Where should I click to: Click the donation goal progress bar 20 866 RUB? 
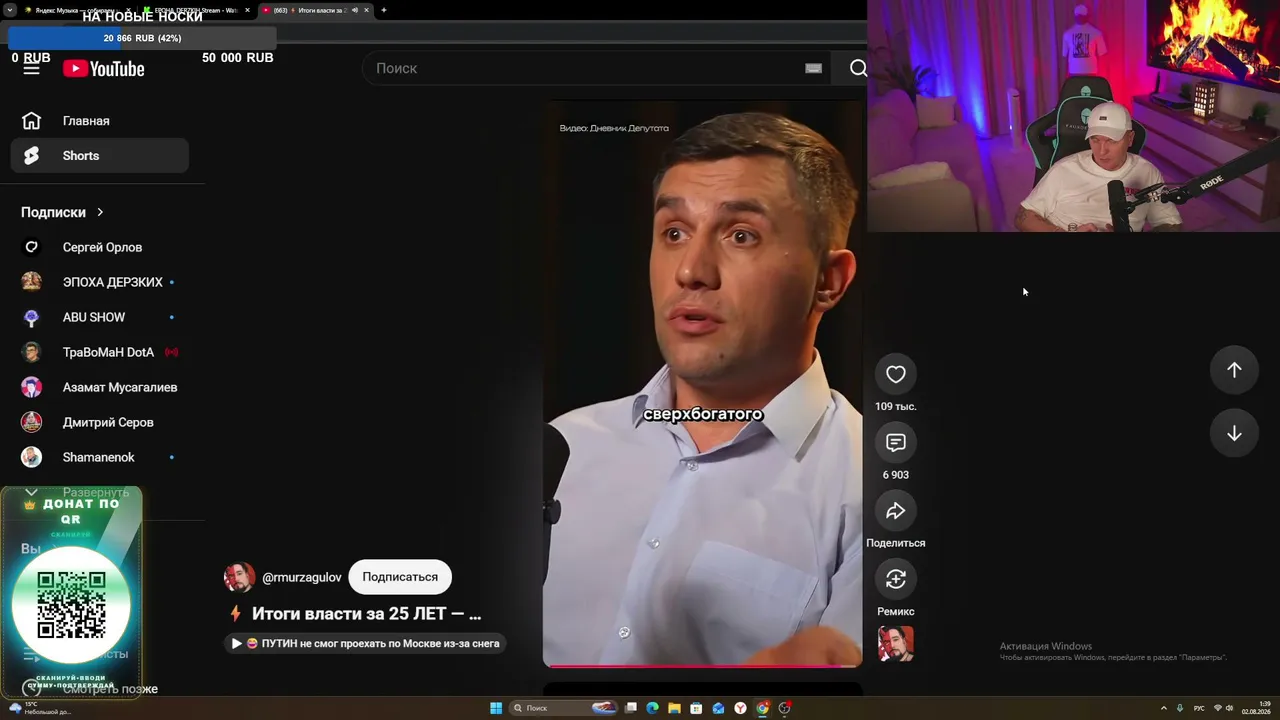[142, 38]
